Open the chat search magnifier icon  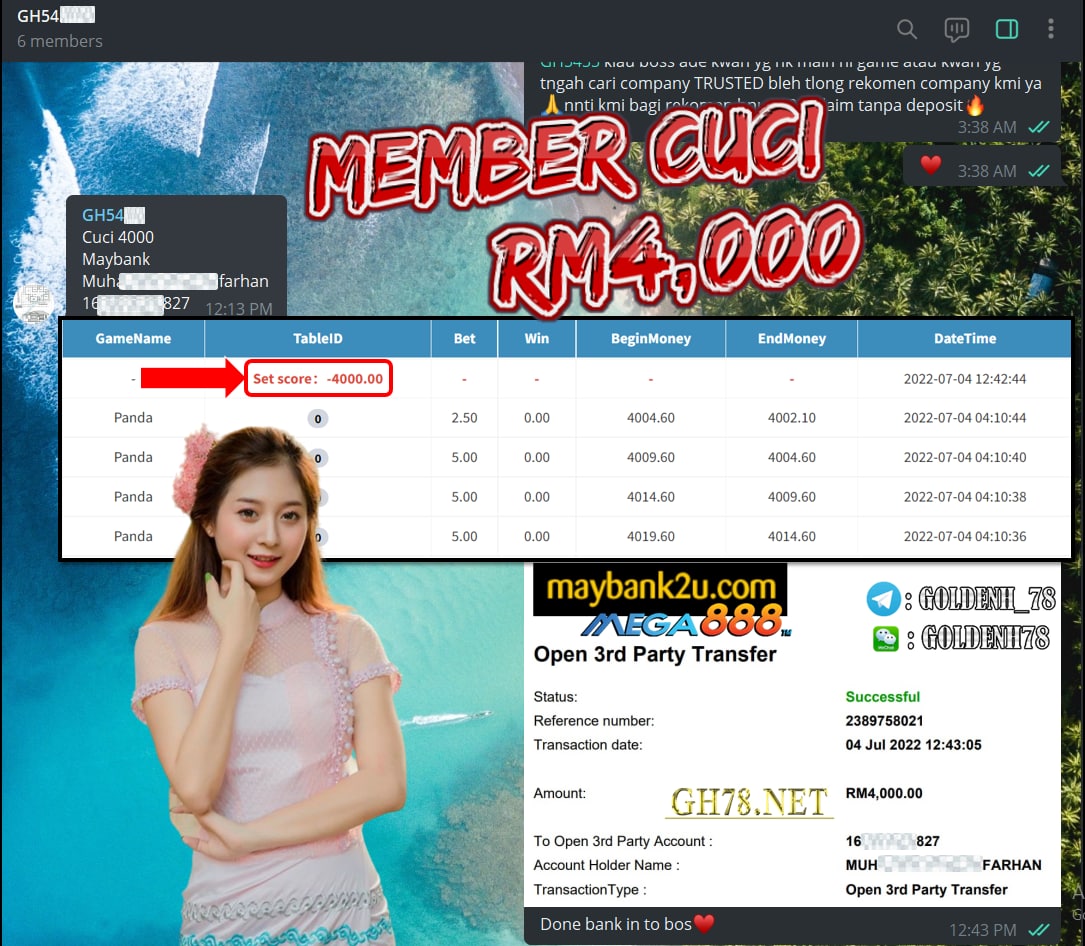(x=906, y=29)
